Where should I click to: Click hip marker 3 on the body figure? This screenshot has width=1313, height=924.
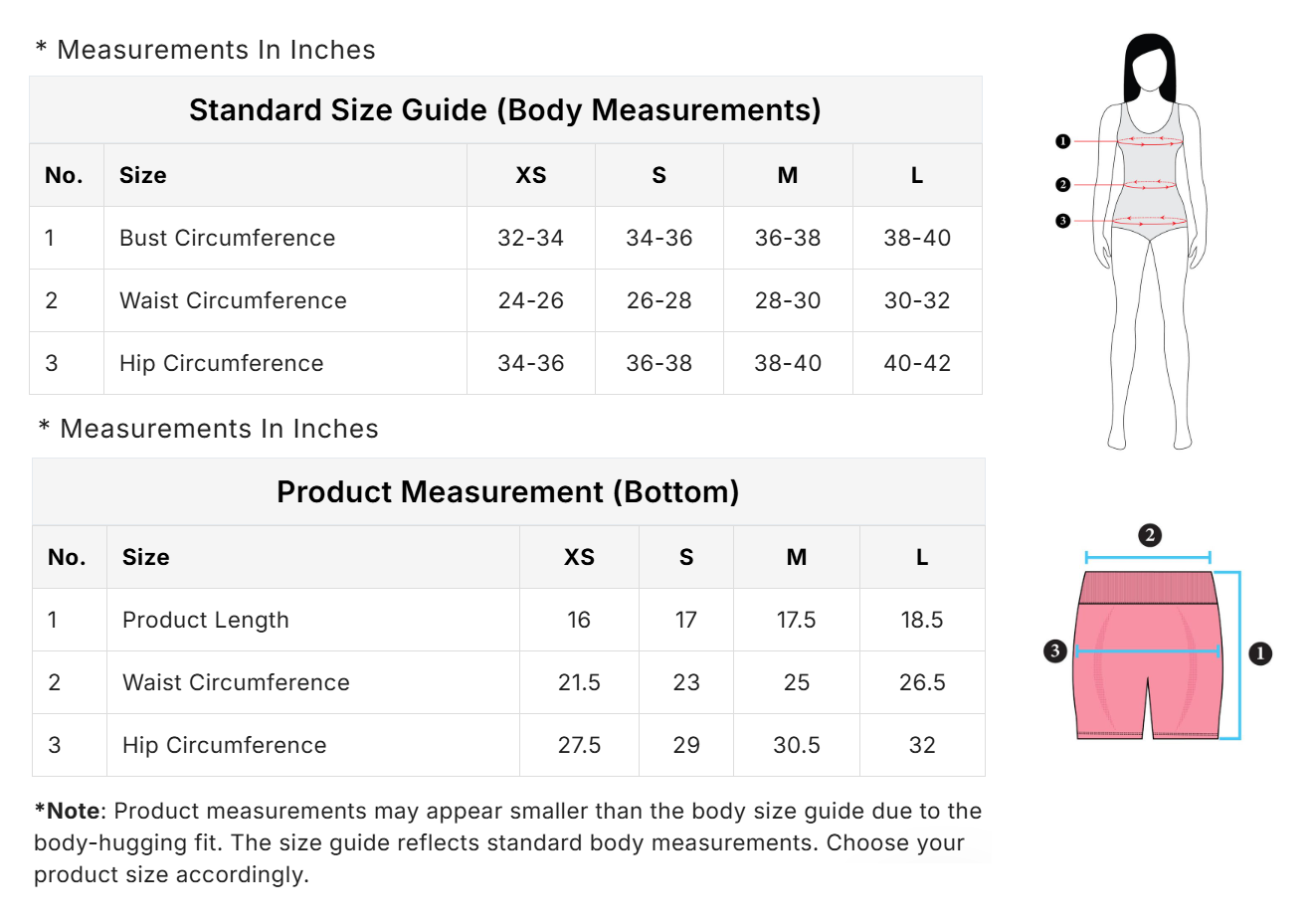coord(1062,221)
